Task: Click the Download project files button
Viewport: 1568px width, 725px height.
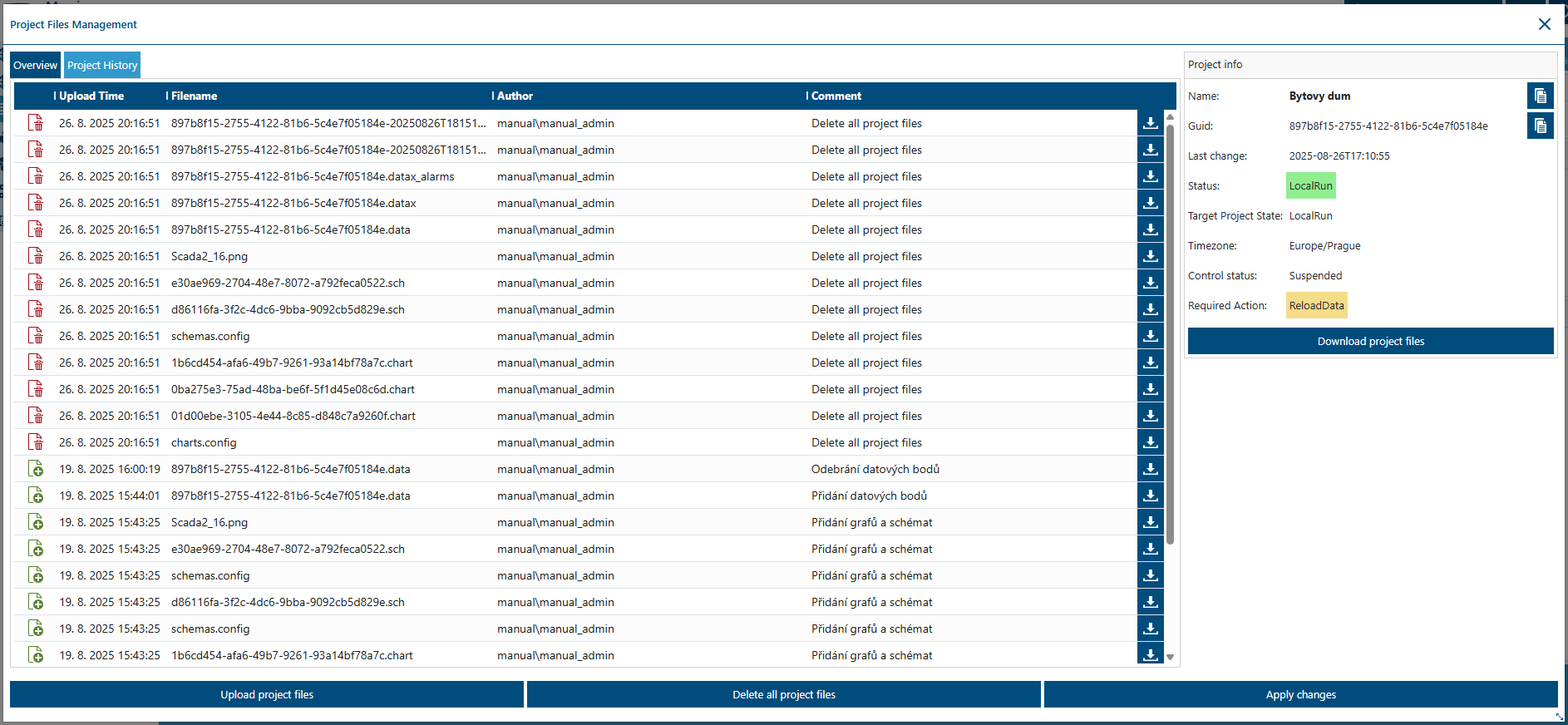Action: pyautogui.click(x=1371, y=341)
